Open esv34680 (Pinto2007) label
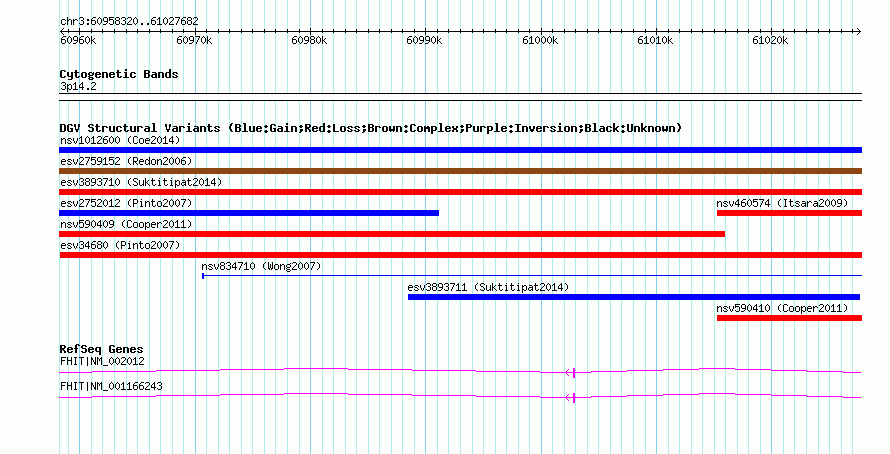 (x=120, y=245)
